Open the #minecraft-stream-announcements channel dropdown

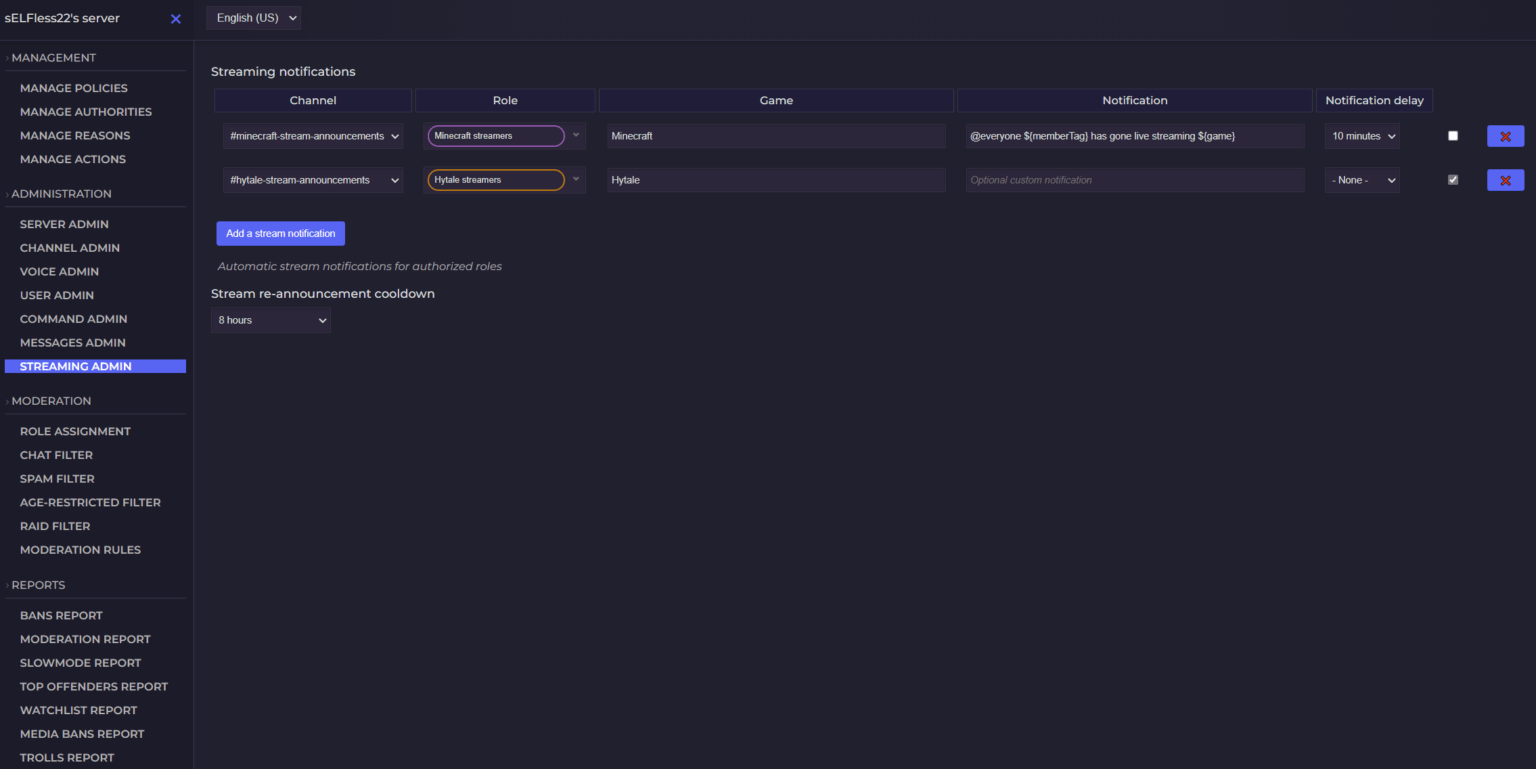[x=313, y=136]
